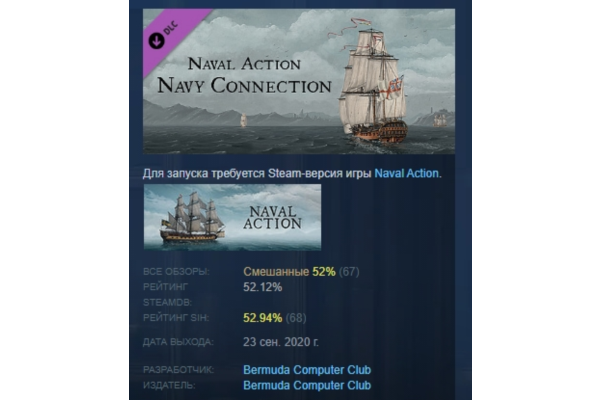Click the ДАТА ВЫХОДА label
The height and width of the screenshot is (400, 600).
[178, 342]
